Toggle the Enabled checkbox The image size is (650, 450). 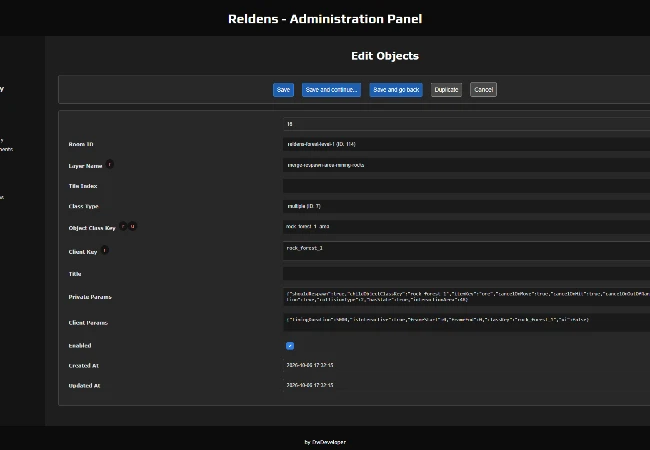pyautogui.click(x=290, y=346)
